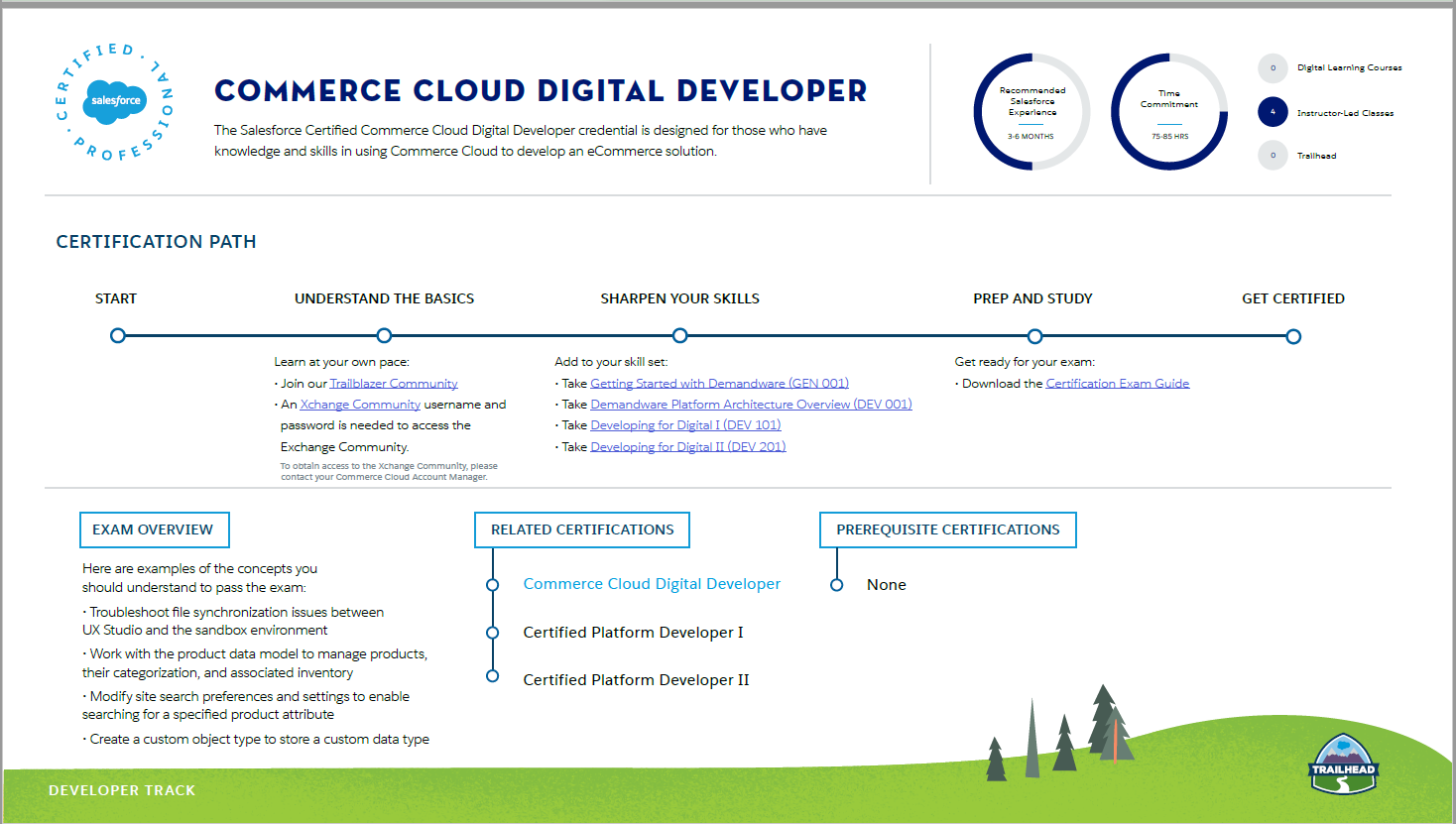
Task: Click the Digital Learning Courses count circle
Action: pos(1273,68)
